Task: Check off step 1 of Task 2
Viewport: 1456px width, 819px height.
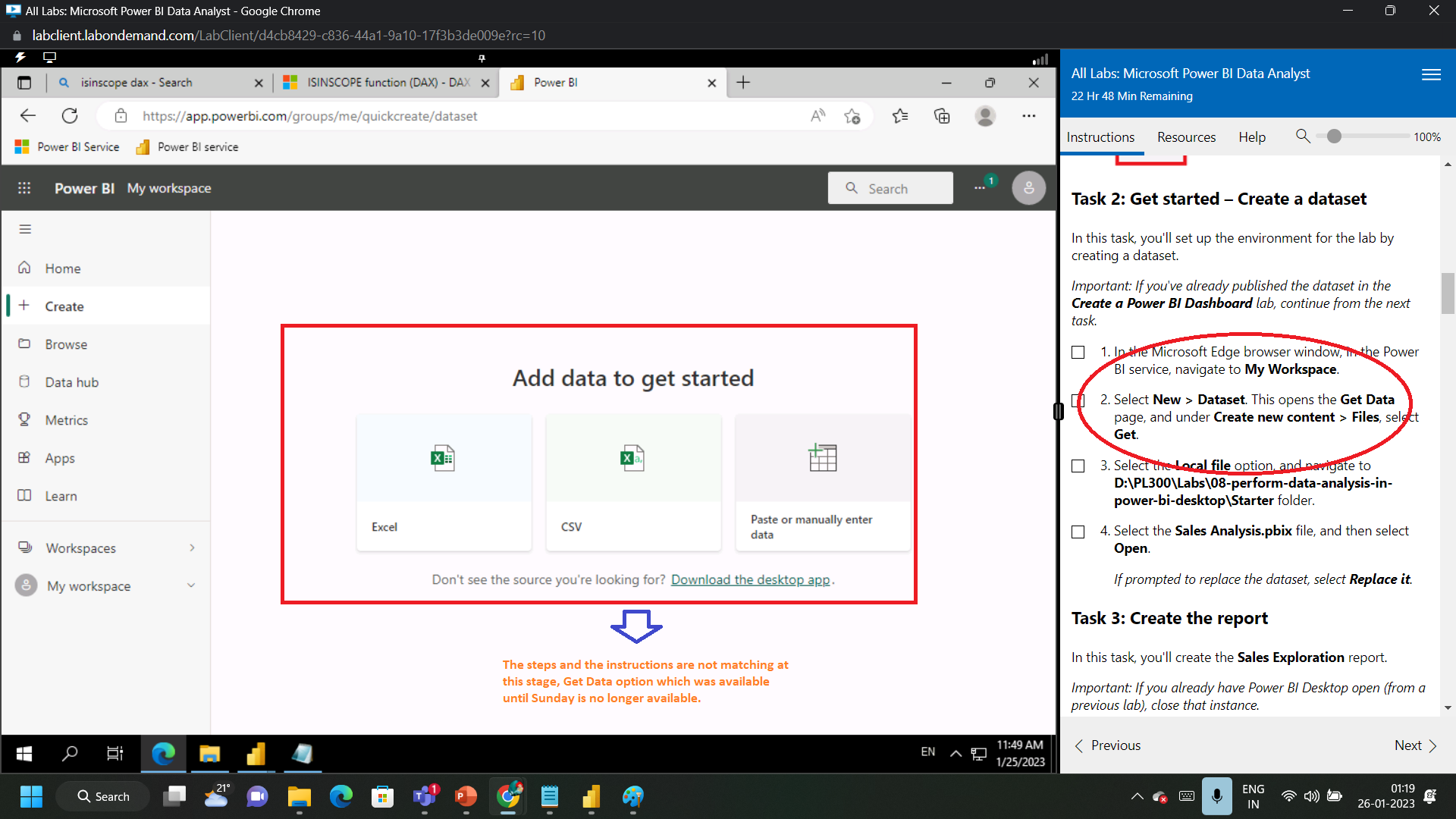Action: point(1078,352)
